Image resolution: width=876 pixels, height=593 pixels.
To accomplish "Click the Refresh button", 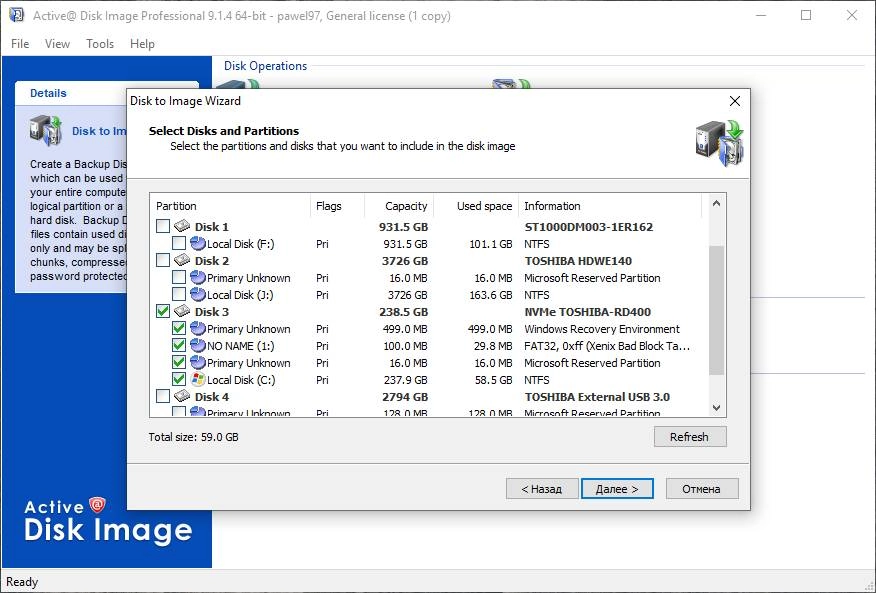I will 690,437.
